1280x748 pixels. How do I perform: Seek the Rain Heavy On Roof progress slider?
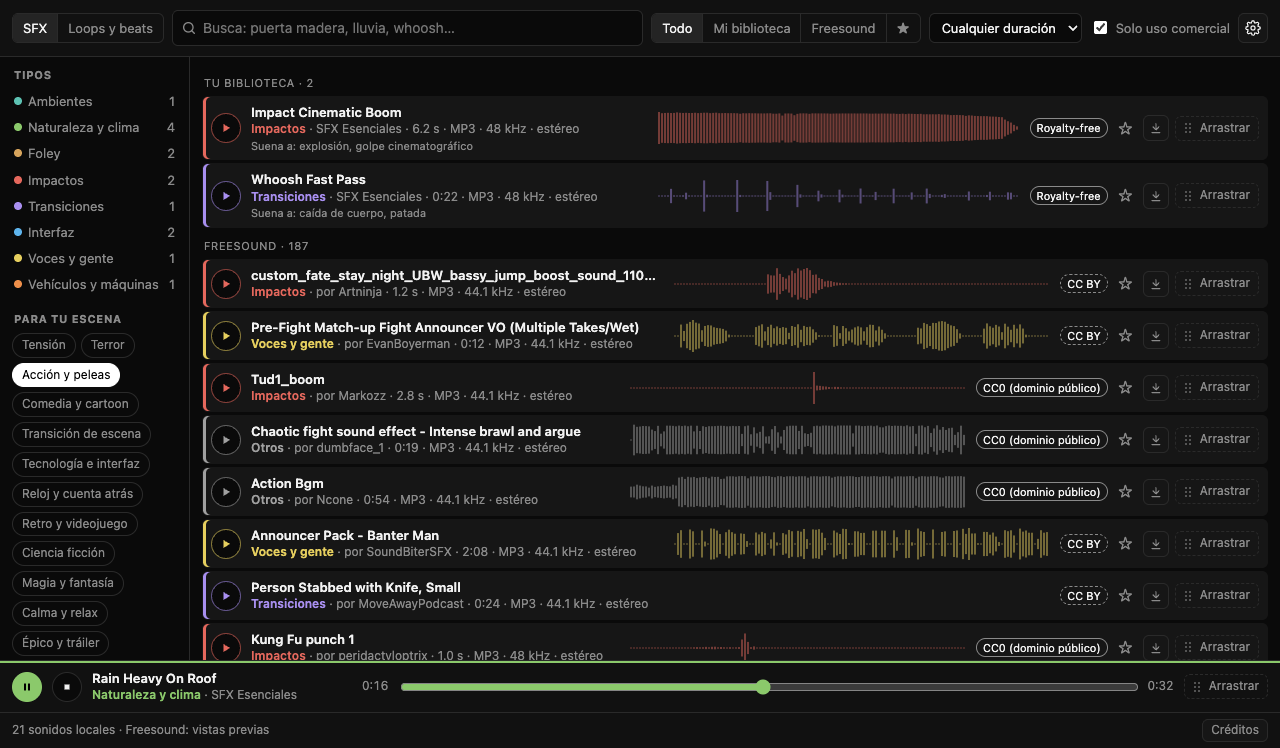tap(769, 686)
